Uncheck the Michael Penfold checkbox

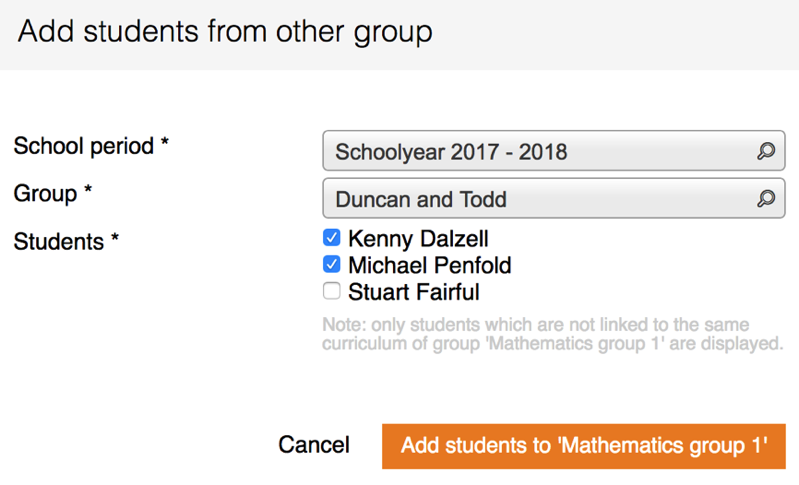click(x=332, y=266)
